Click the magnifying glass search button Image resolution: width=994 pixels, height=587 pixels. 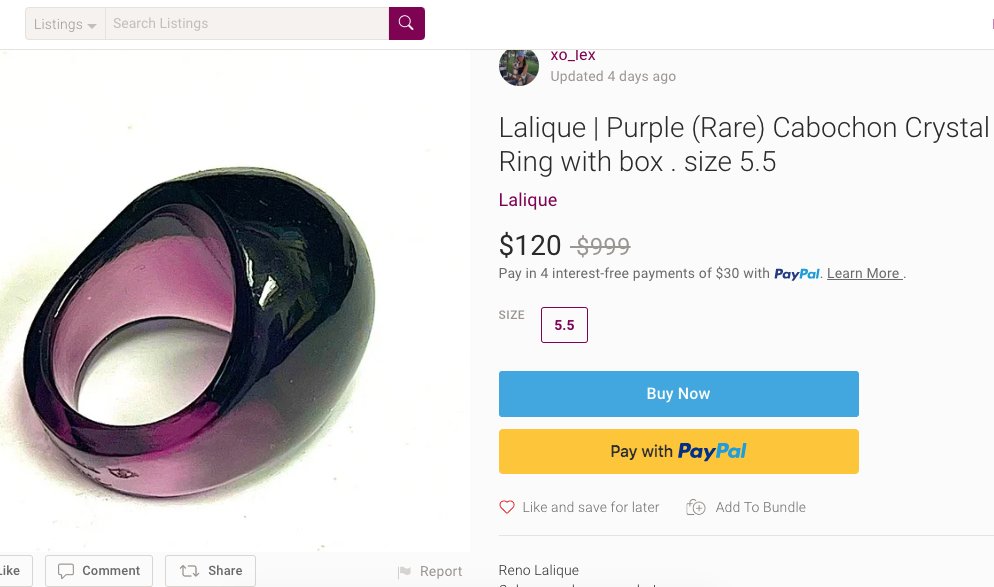point(406,23)
